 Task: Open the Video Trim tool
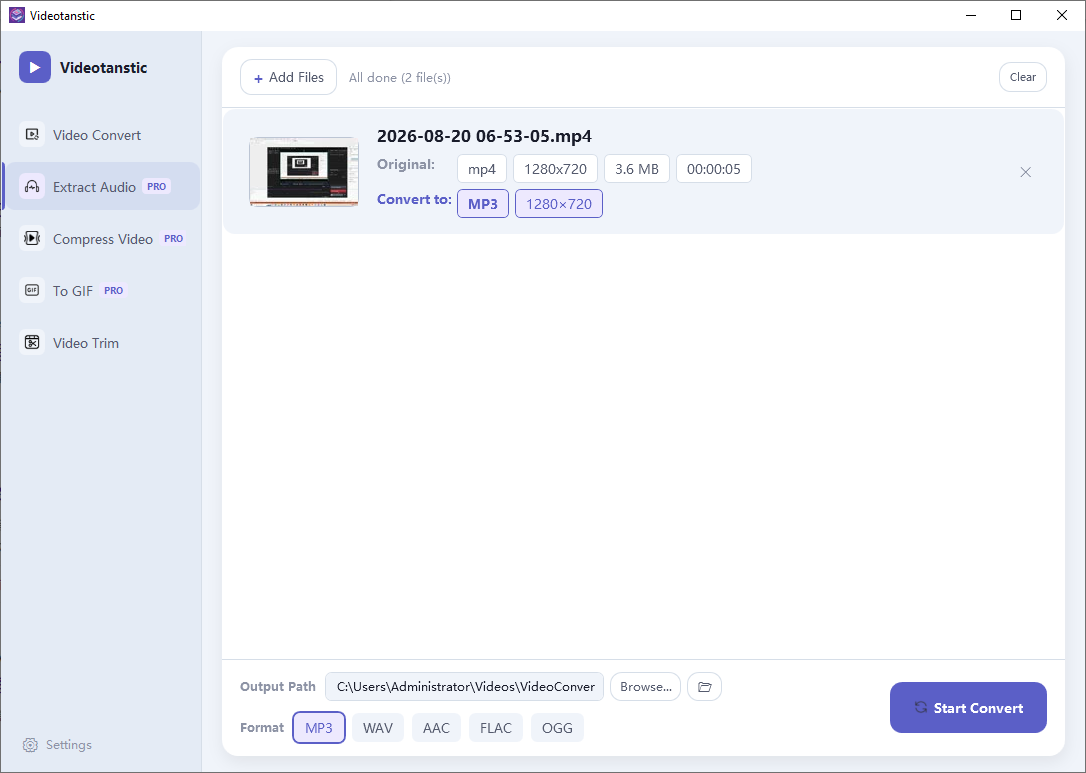(102, 342)
